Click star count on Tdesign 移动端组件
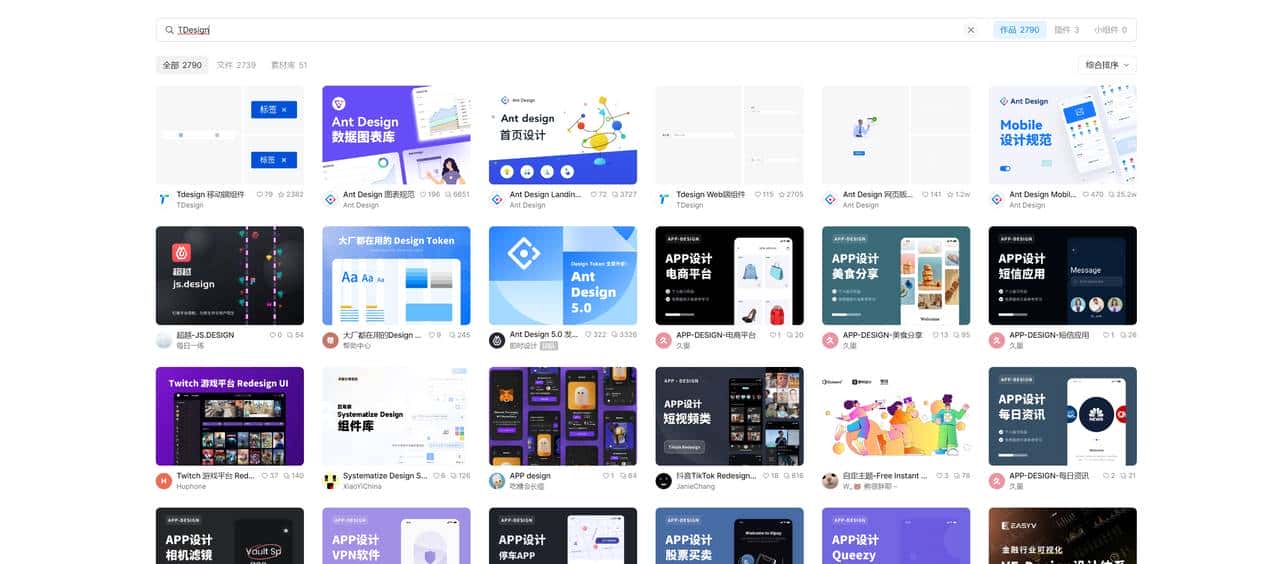Image resolution: width=1280 pixels, height=564 pixels. click(x=290, y=194)
